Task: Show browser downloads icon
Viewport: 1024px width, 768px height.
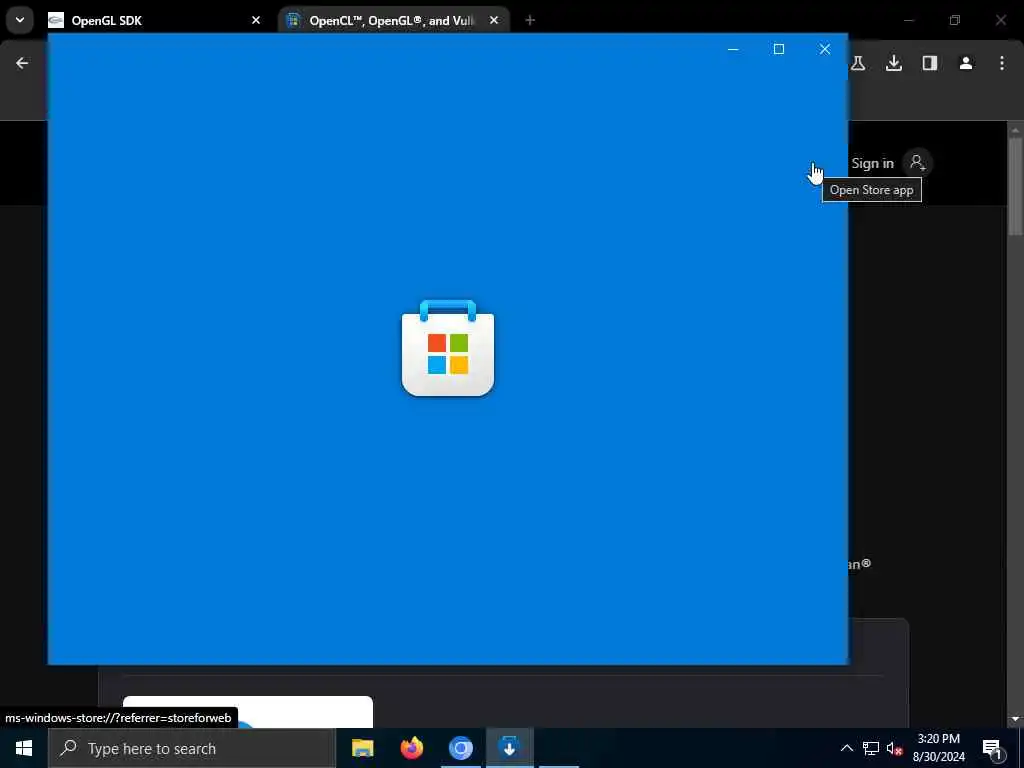Action: 894,63
